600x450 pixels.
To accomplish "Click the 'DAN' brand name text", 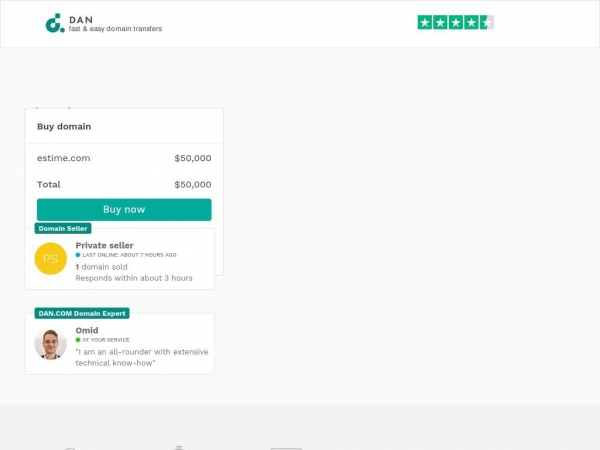I will point(81,20).
